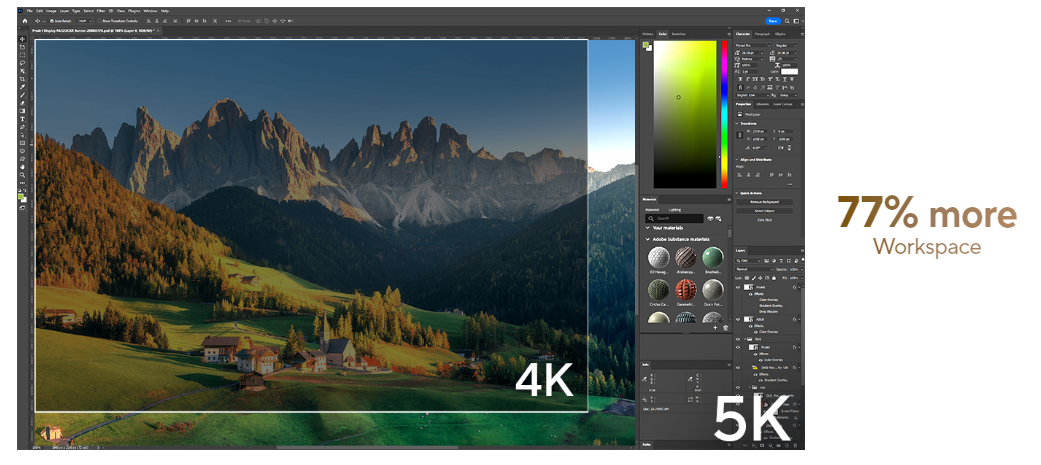This screenshot has height=465, width=1041.
Task: Delete material using the trash icon
Action: tap(725, 327)
